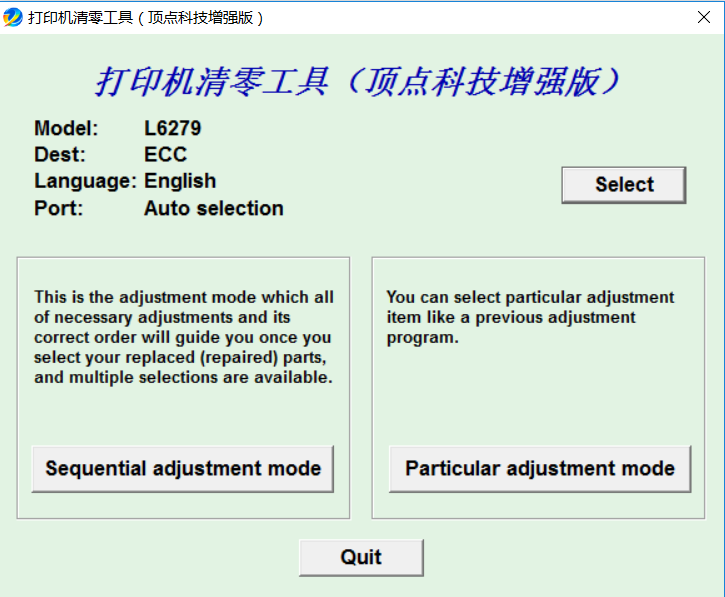
Task: Click the ECC destination value
Action: [165, 155]
